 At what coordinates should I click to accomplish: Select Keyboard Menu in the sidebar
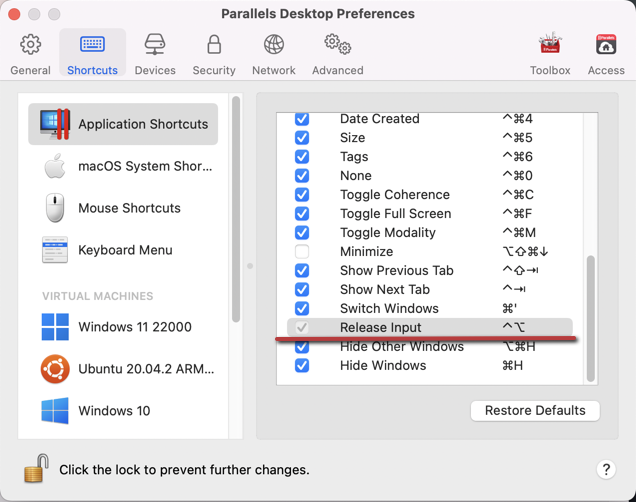[x=123, y=250]
